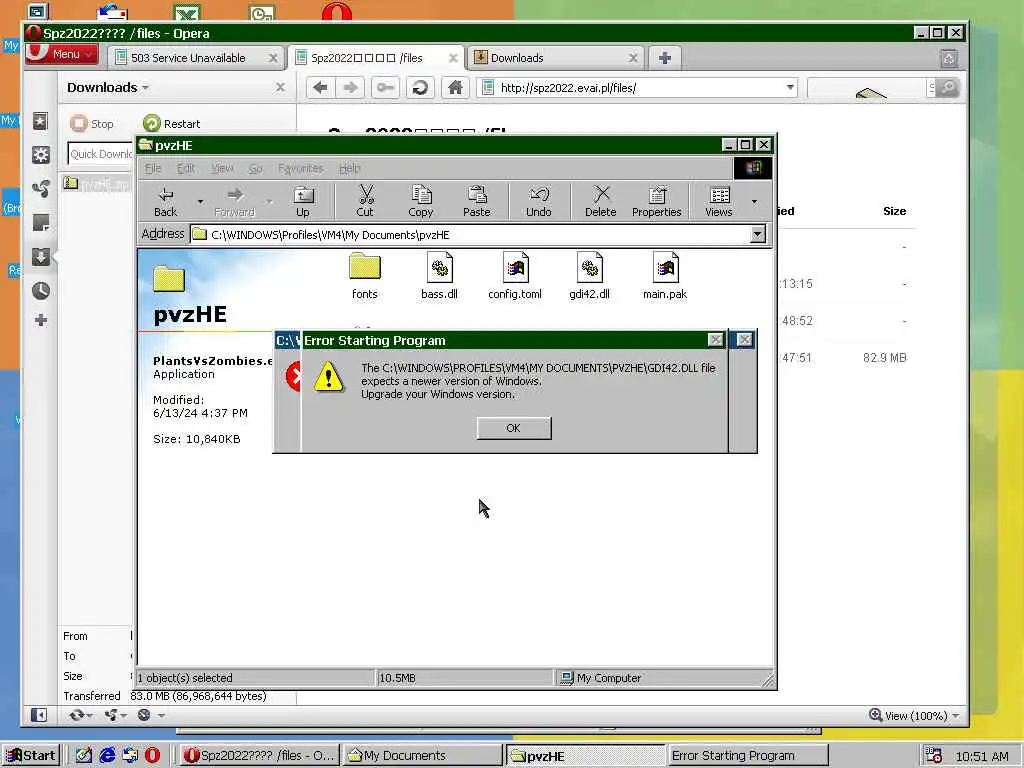Expand the Downloads panel title dropdown

tap(146, 88)
